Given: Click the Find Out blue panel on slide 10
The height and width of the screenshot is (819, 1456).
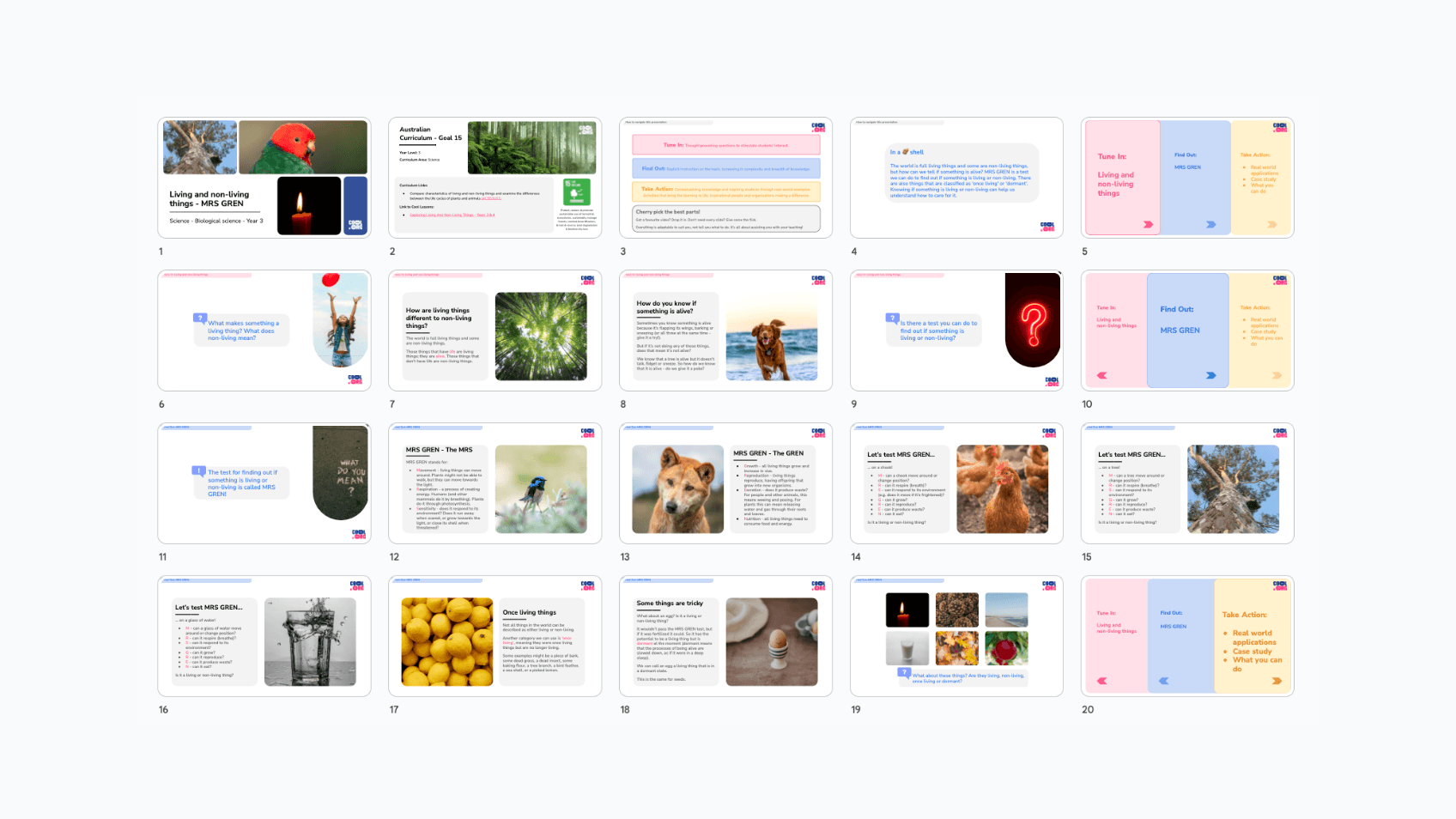Looking at the screenshot, I should [x=1187, y=331].
